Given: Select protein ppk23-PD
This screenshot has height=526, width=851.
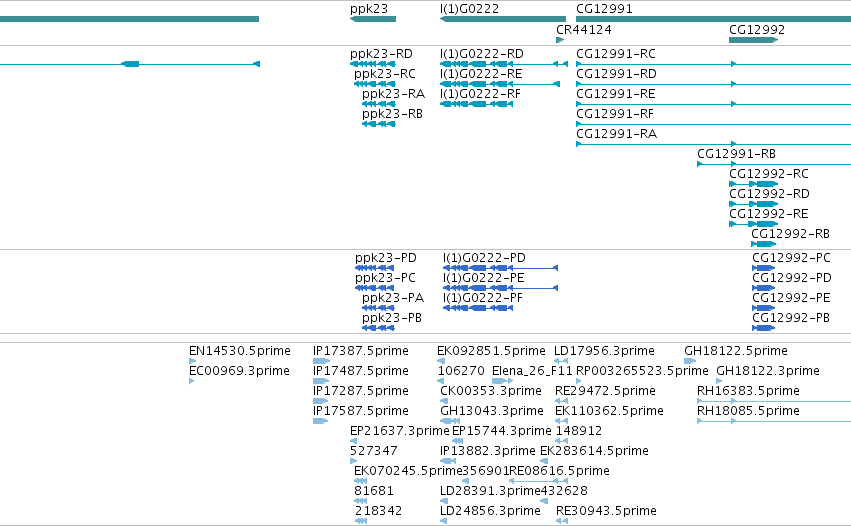Looking at the screenshot, I should coord(374,268).
